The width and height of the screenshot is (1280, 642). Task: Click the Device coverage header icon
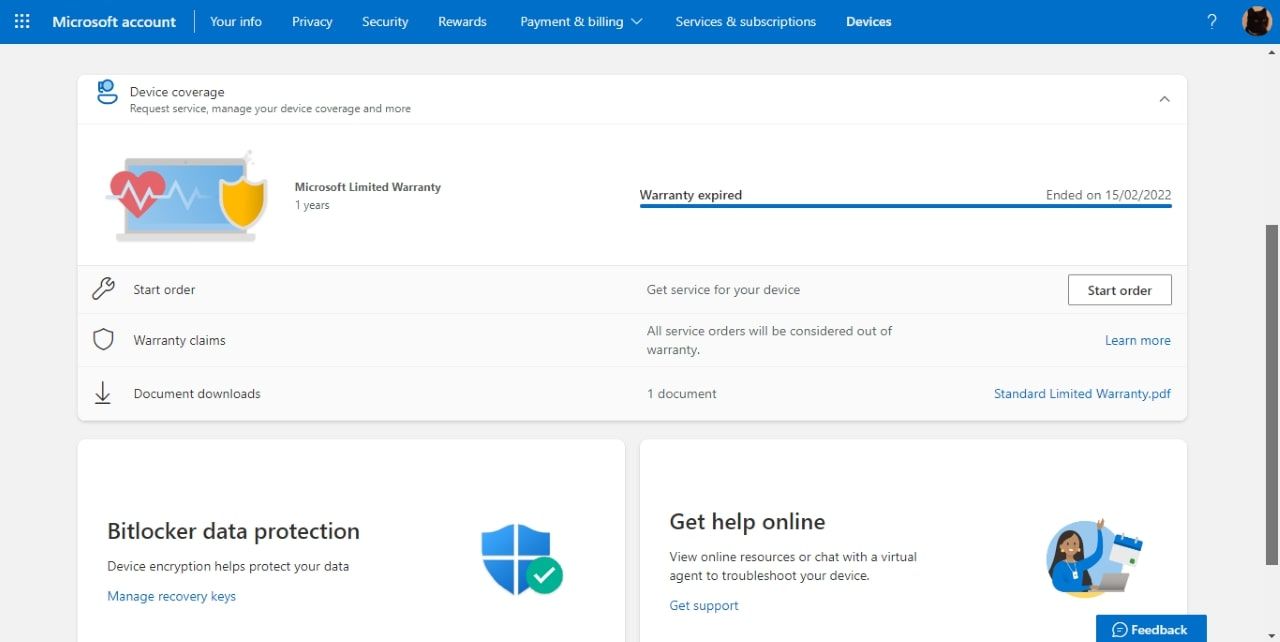tap(107, 93)
